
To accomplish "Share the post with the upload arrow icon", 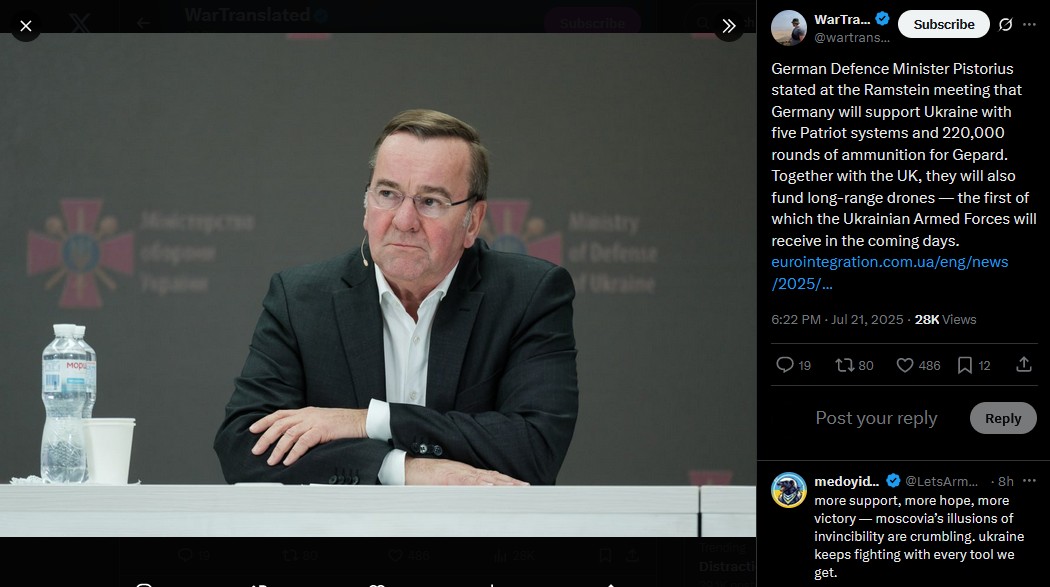I will point(1023,365).
